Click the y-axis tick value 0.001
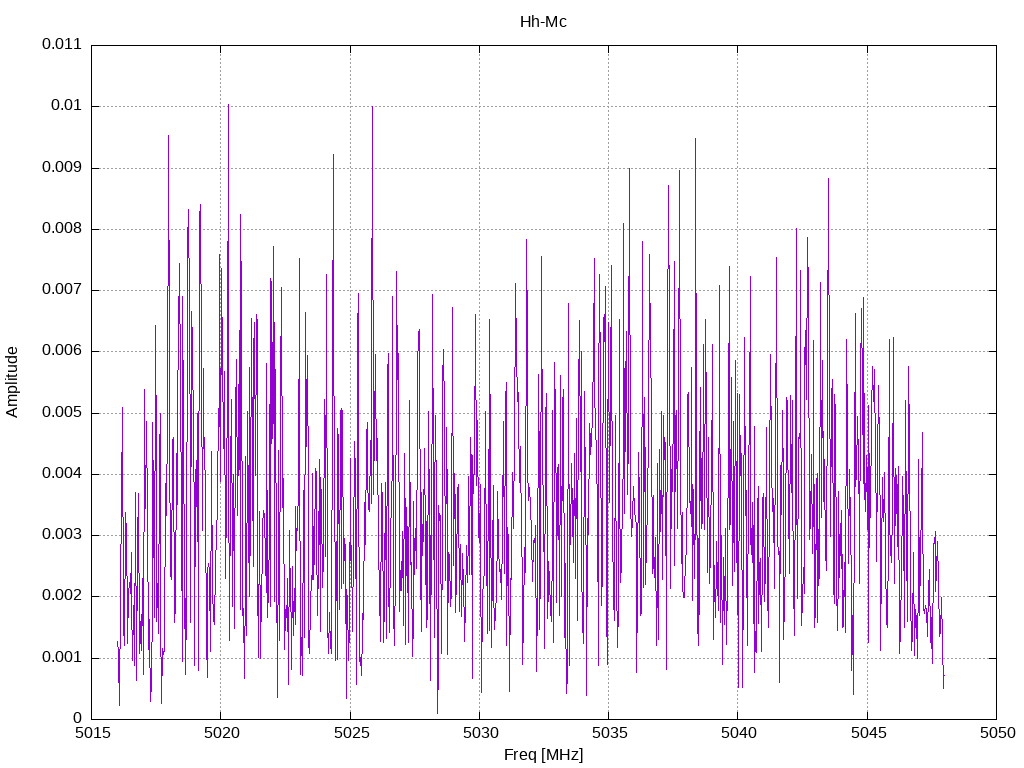 [x=62, y=657]
